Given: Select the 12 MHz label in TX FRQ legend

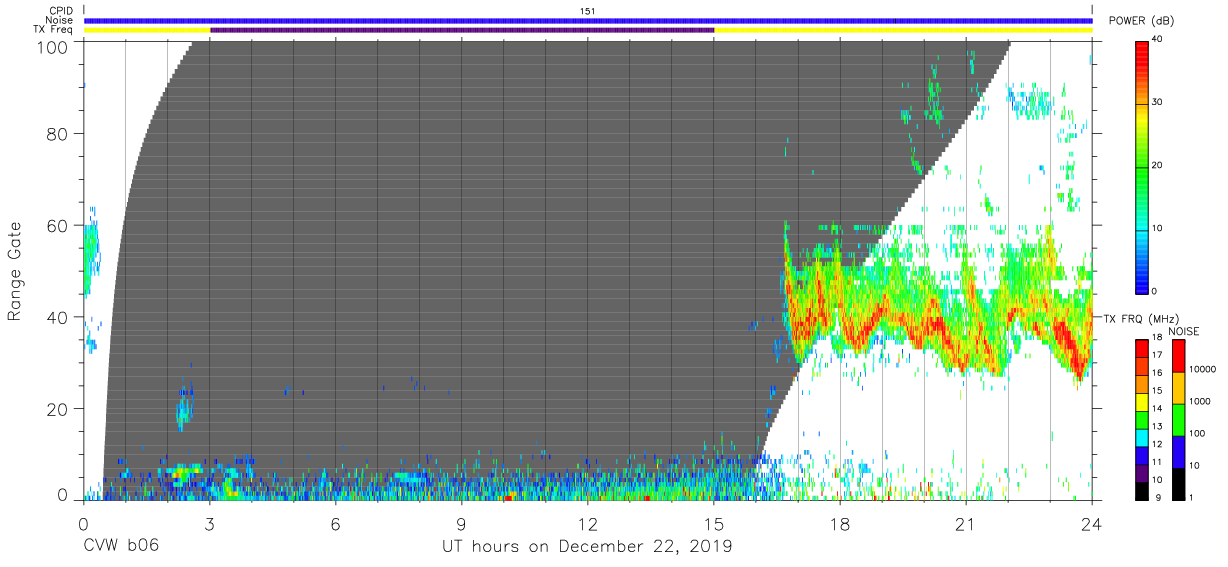Looking at the screenshot, I should pyautogui.click(x=1157, y=444).
